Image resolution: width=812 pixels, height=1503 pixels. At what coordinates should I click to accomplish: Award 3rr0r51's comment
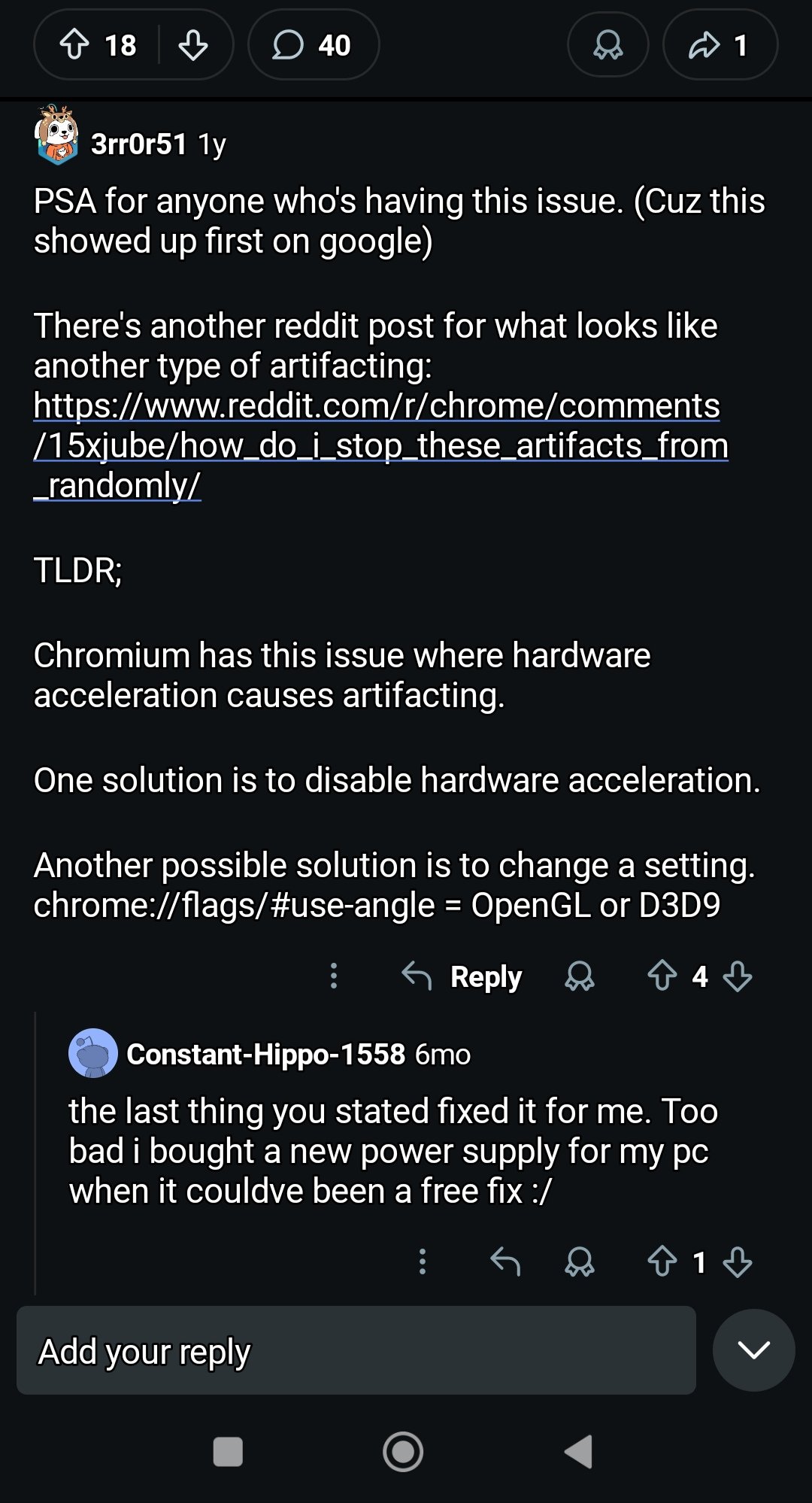[580, 976]
